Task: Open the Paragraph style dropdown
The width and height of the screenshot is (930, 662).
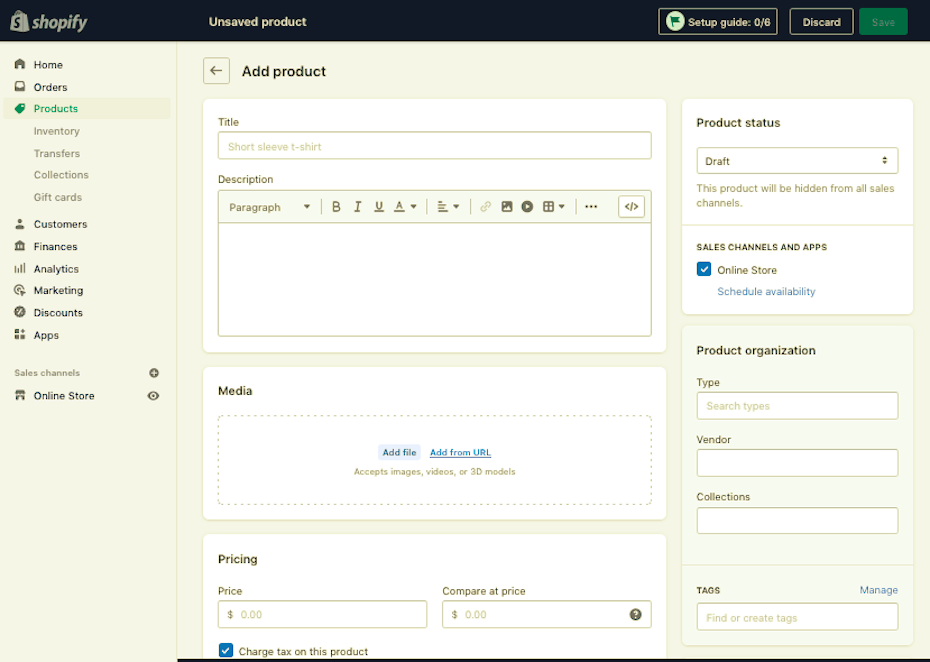Action: [x=269, y=207]
